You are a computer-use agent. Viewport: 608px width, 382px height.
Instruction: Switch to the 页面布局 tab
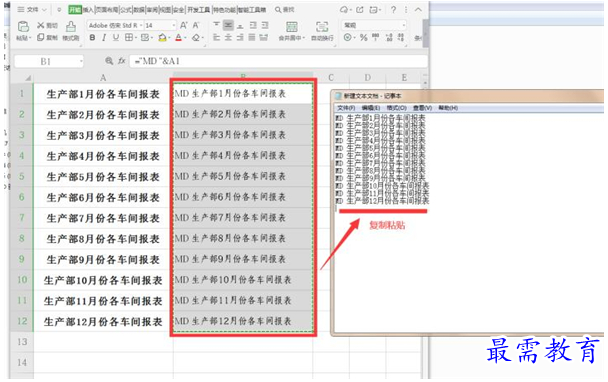[x=107, y=10]
